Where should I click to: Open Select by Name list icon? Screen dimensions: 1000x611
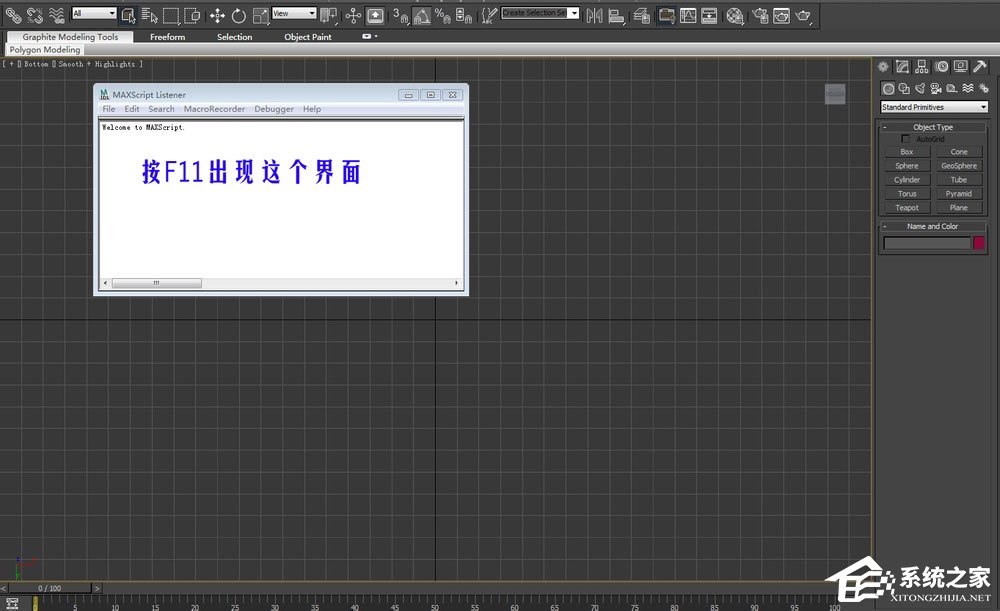(149, 15)
